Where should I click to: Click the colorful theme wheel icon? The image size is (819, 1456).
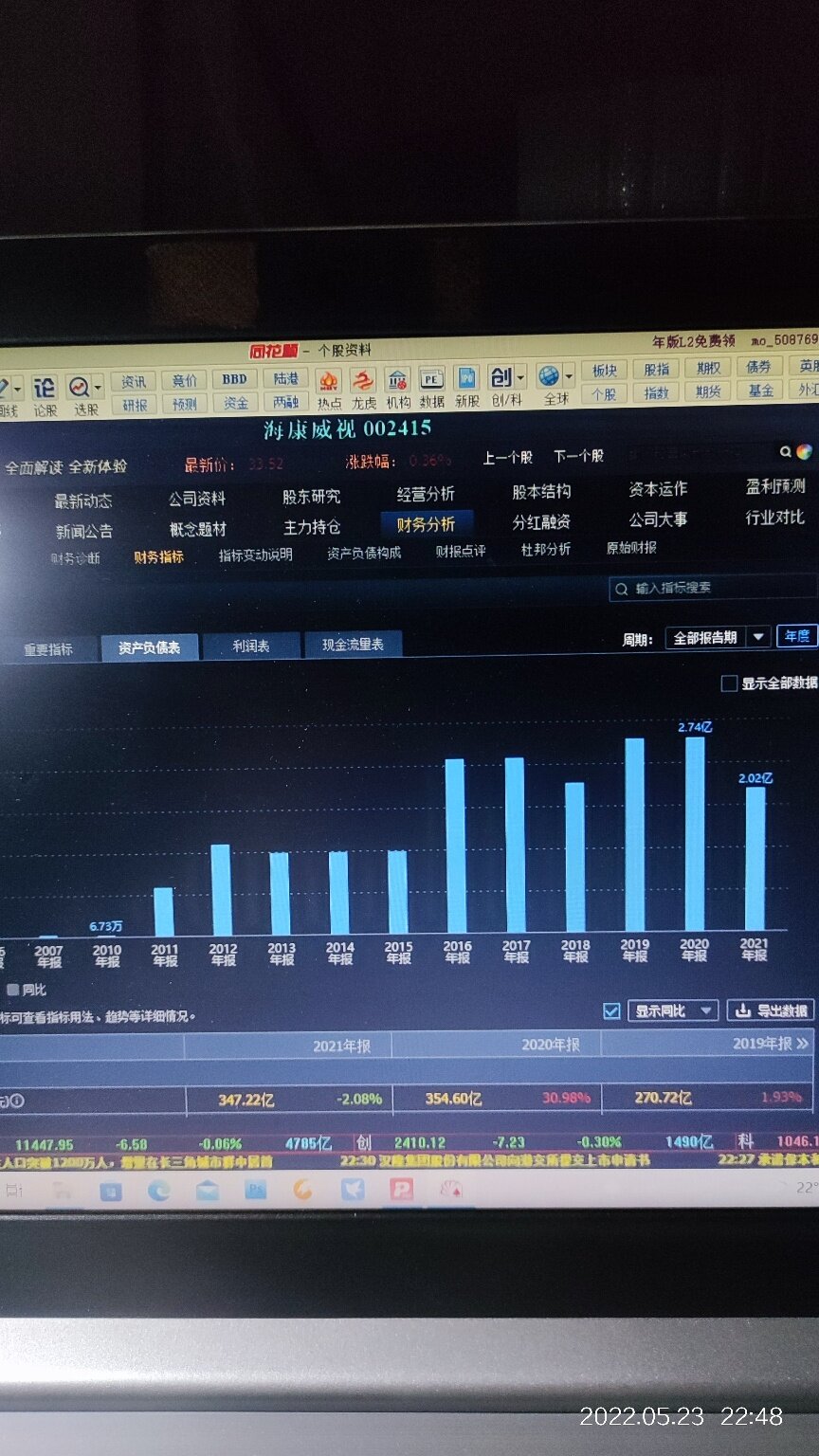point(804,452)
